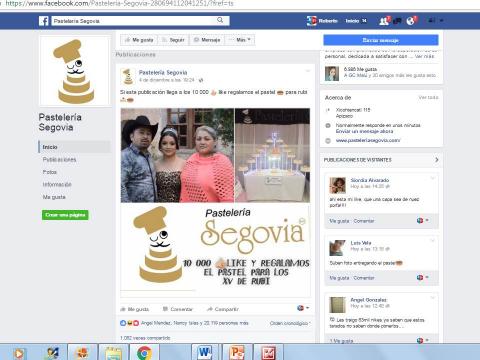The width and height of the screenshot is (480, 360).
Task: Open the friend requests icon
Action: tap(384, 21)
